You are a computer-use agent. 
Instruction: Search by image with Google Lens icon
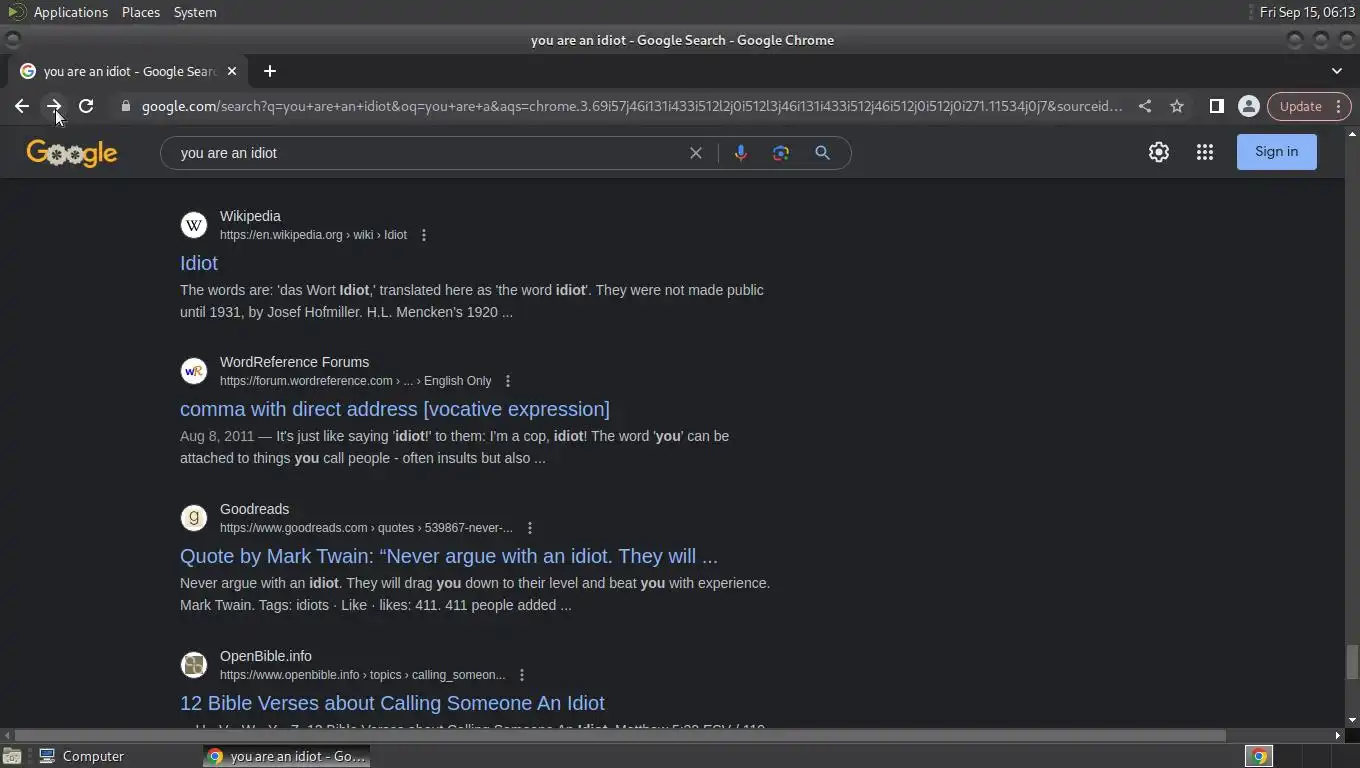[781, 153]
